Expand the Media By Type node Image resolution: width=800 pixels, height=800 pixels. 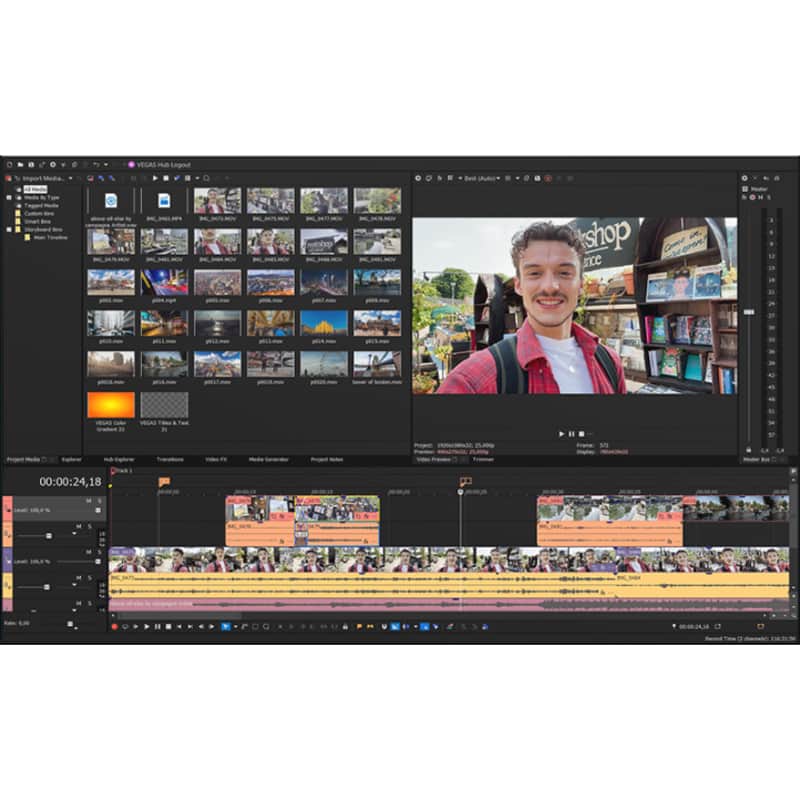click(9, 197)
